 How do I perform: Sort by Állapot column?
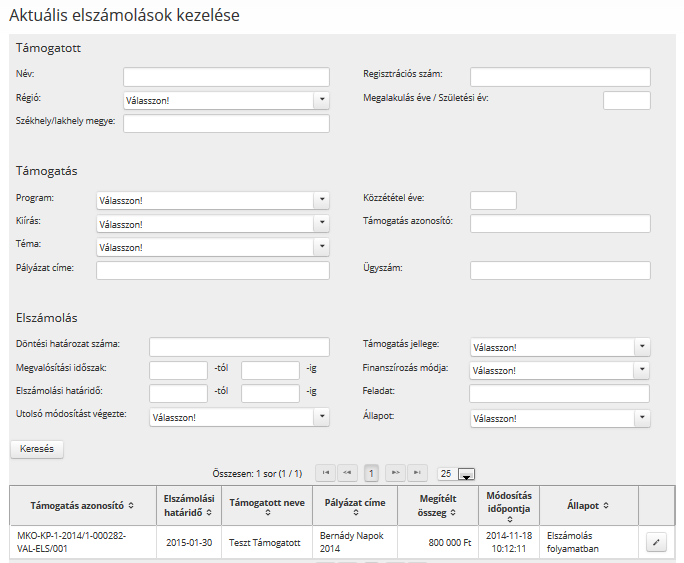coord(606,506)
